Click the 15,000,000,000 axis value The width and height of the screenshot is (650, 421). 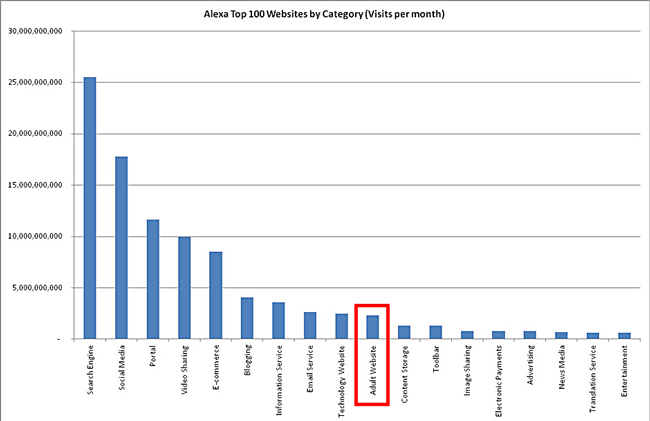coord(35,185)
